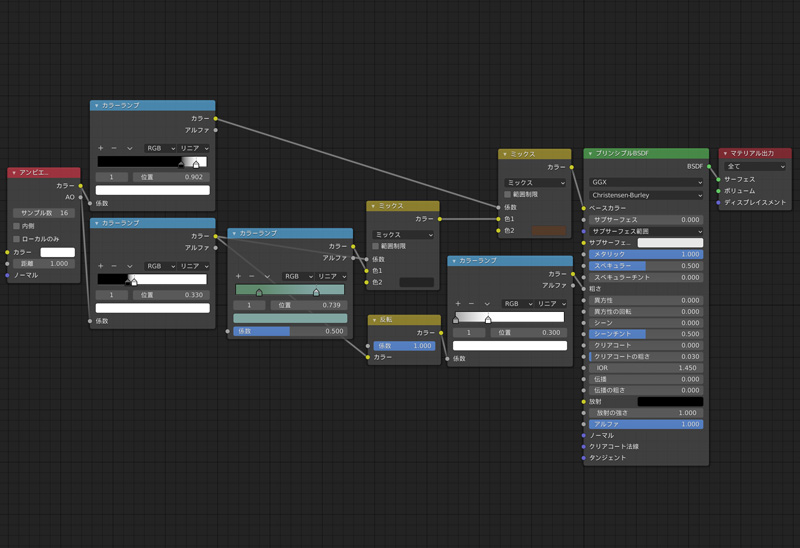Click the メタリック slider in プリンシプルBSDF

(x=645, y=255)
